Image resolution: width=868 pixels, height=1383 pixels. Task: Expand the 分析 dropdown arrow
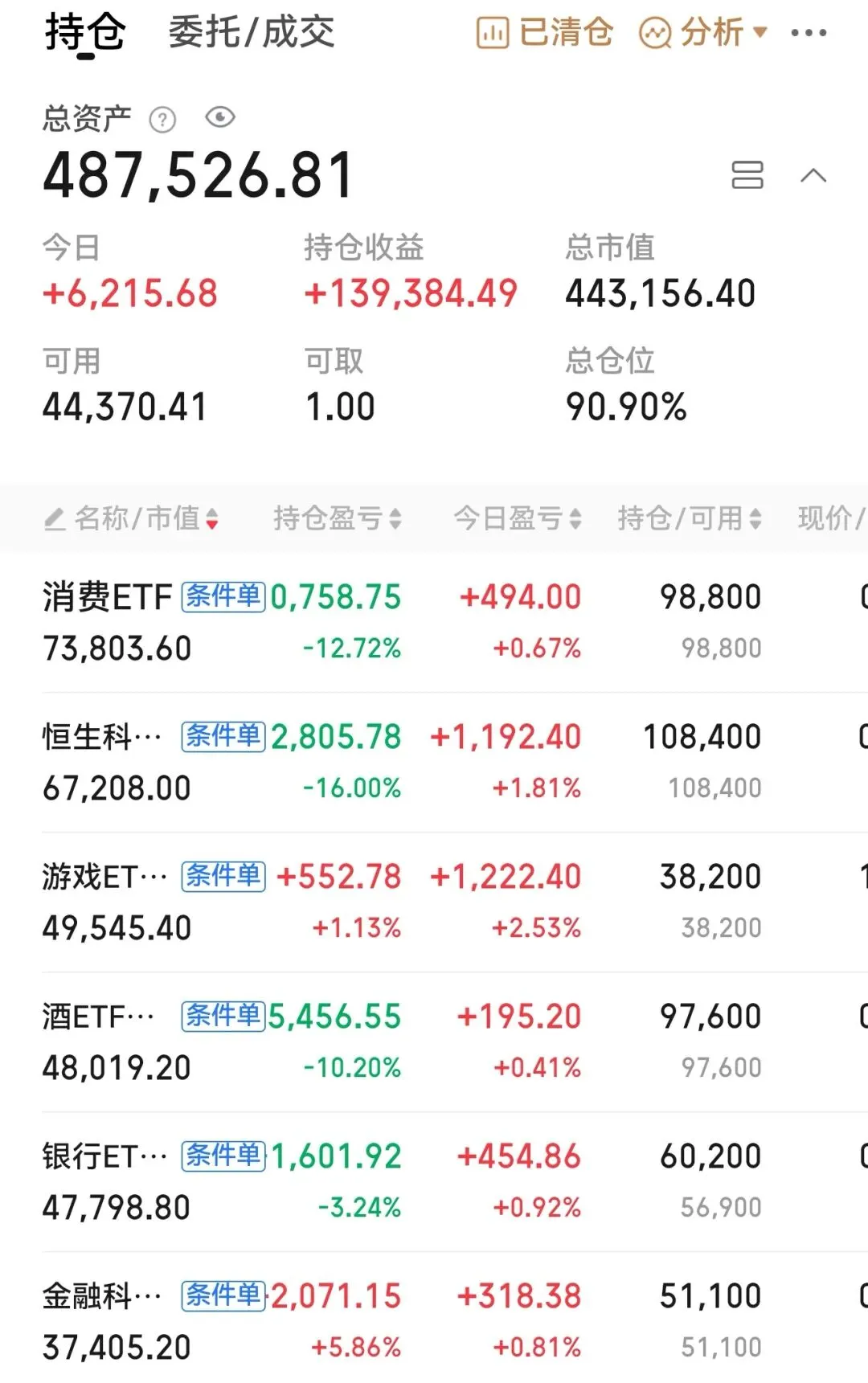759,33
